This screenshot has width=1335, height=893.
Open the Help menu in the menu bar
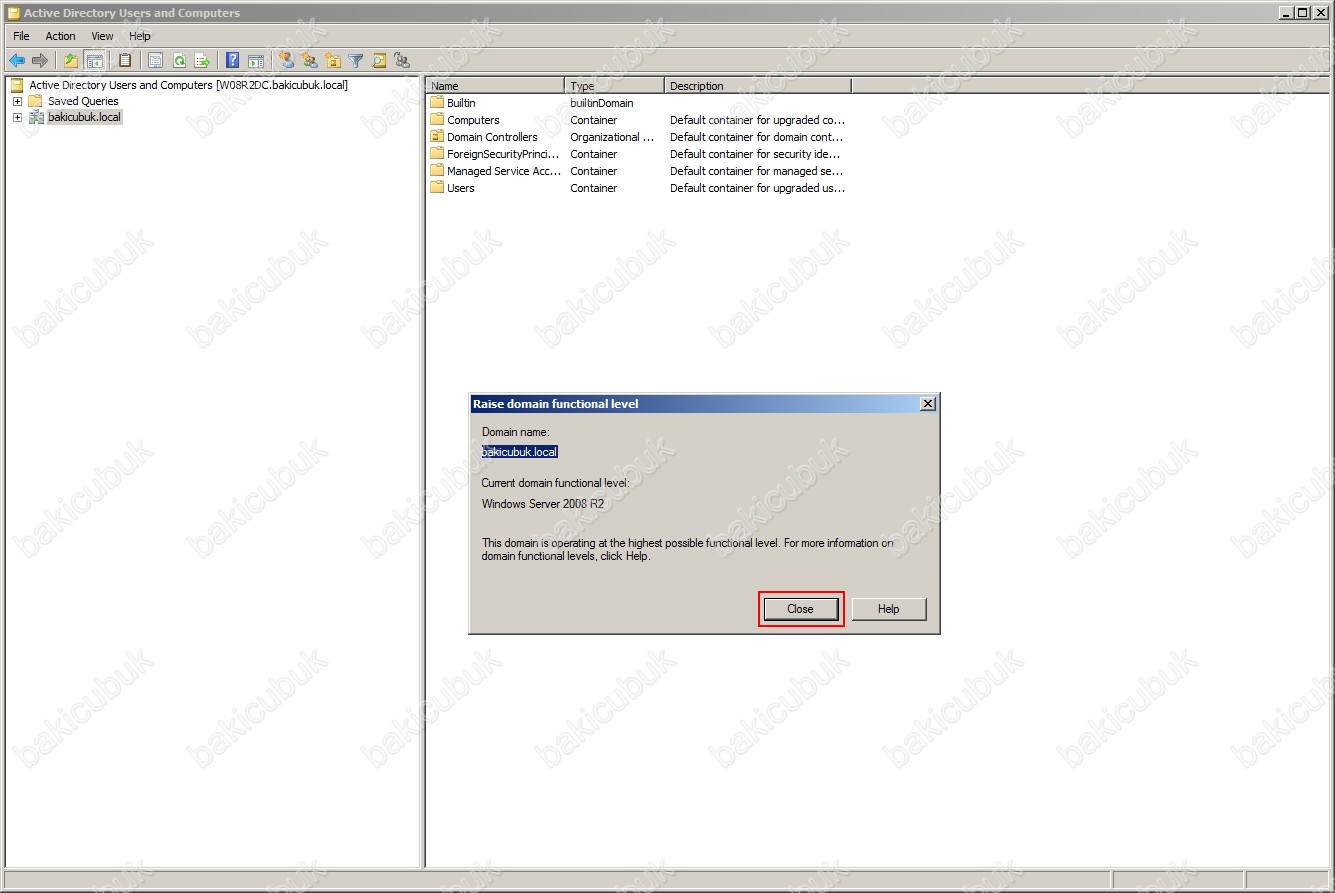click(140, 36)
